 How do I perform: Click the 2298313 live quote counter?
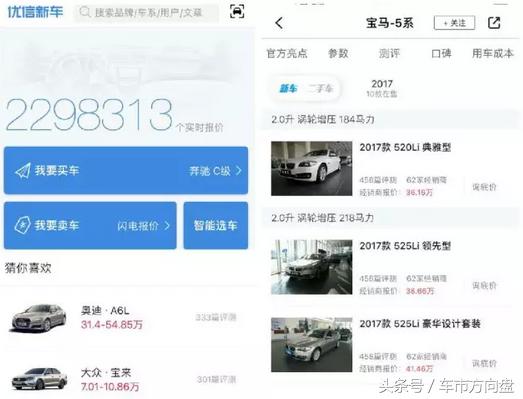click(89, 115)
